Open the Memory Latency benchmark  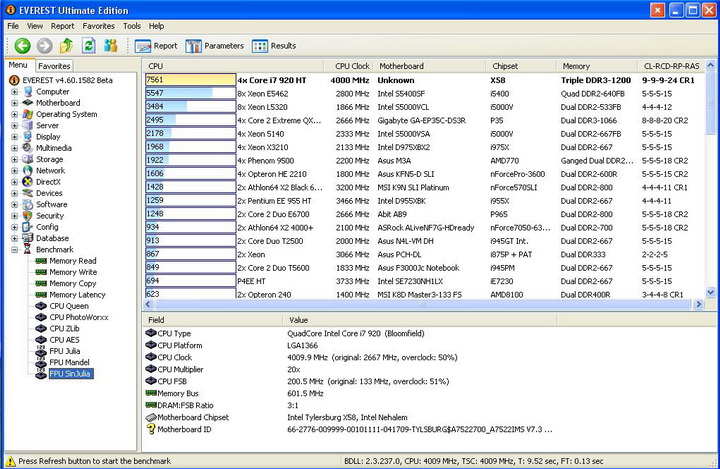click(x=77, y=295)
